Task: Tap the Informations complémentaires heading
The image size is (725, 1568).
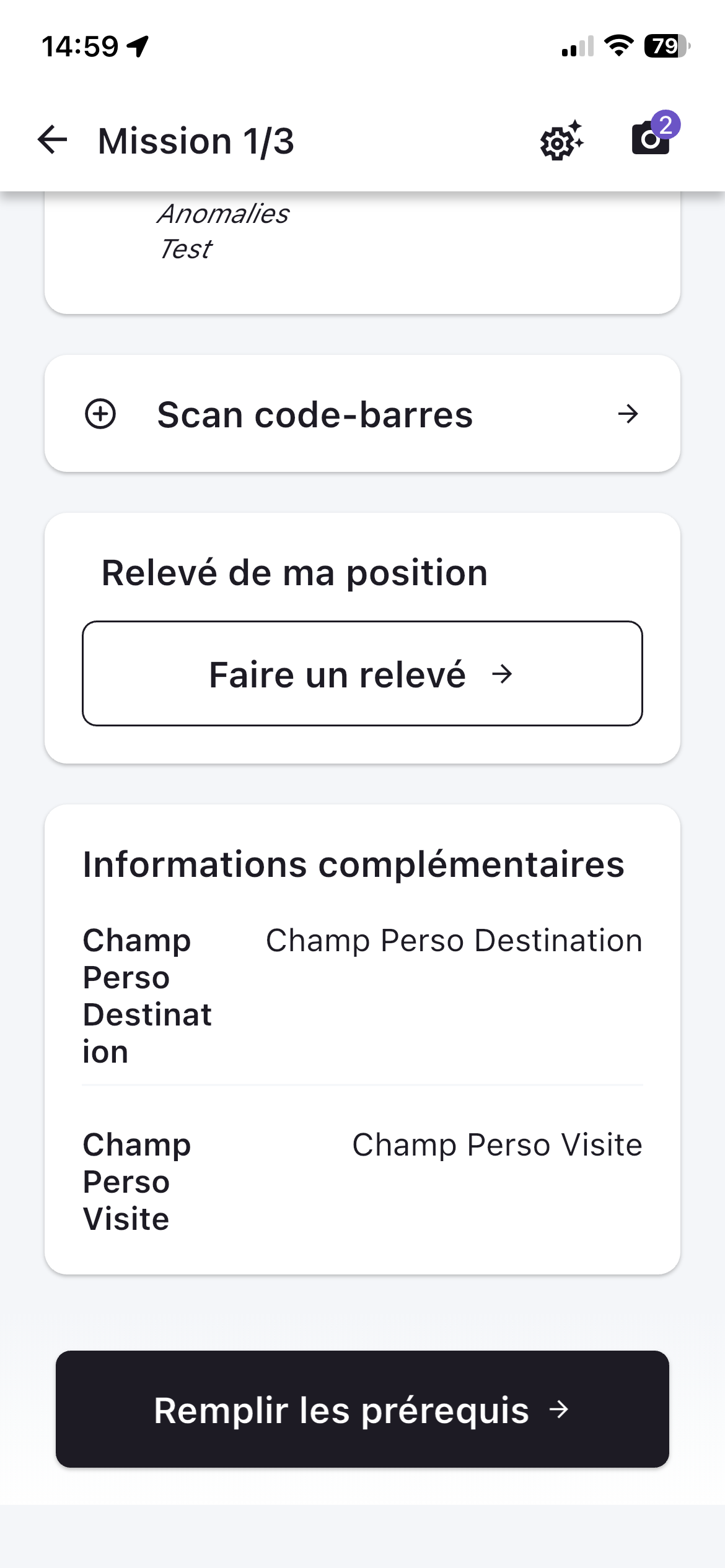Action: pyautogui.click(x=353, y=864)
